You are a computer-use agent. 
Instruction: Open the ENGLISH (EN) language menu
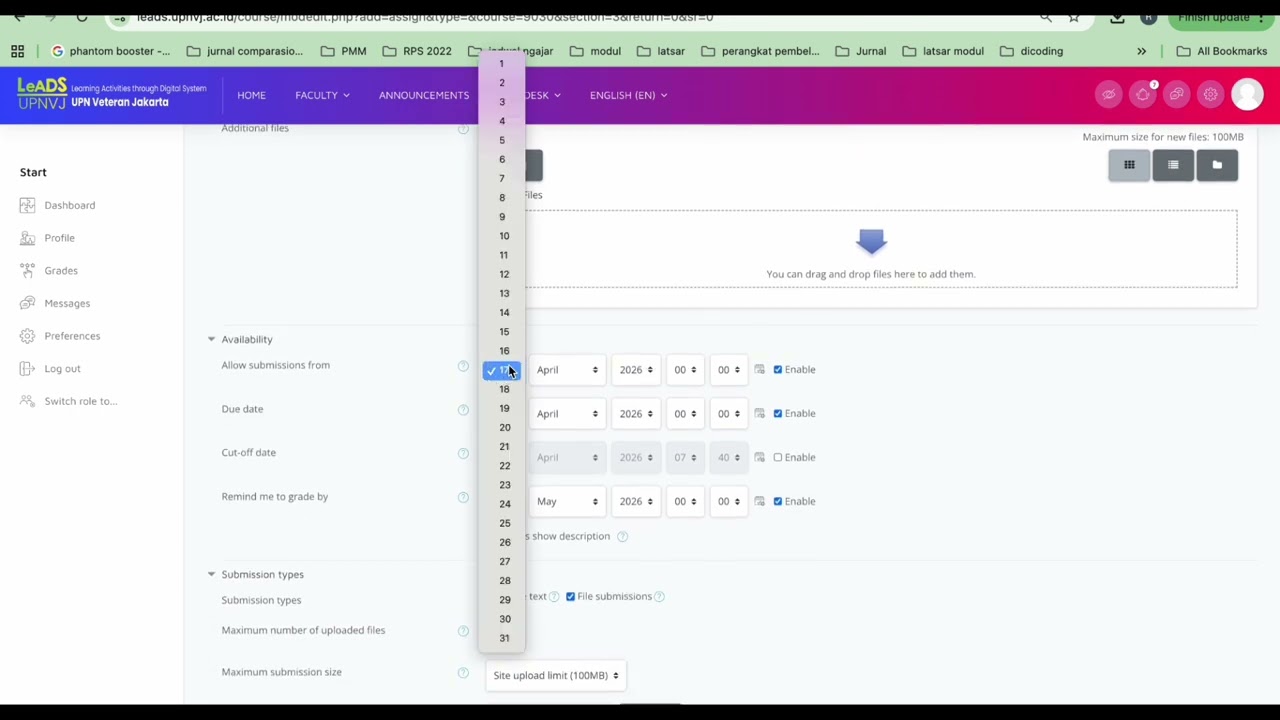[x=628, y=95]
